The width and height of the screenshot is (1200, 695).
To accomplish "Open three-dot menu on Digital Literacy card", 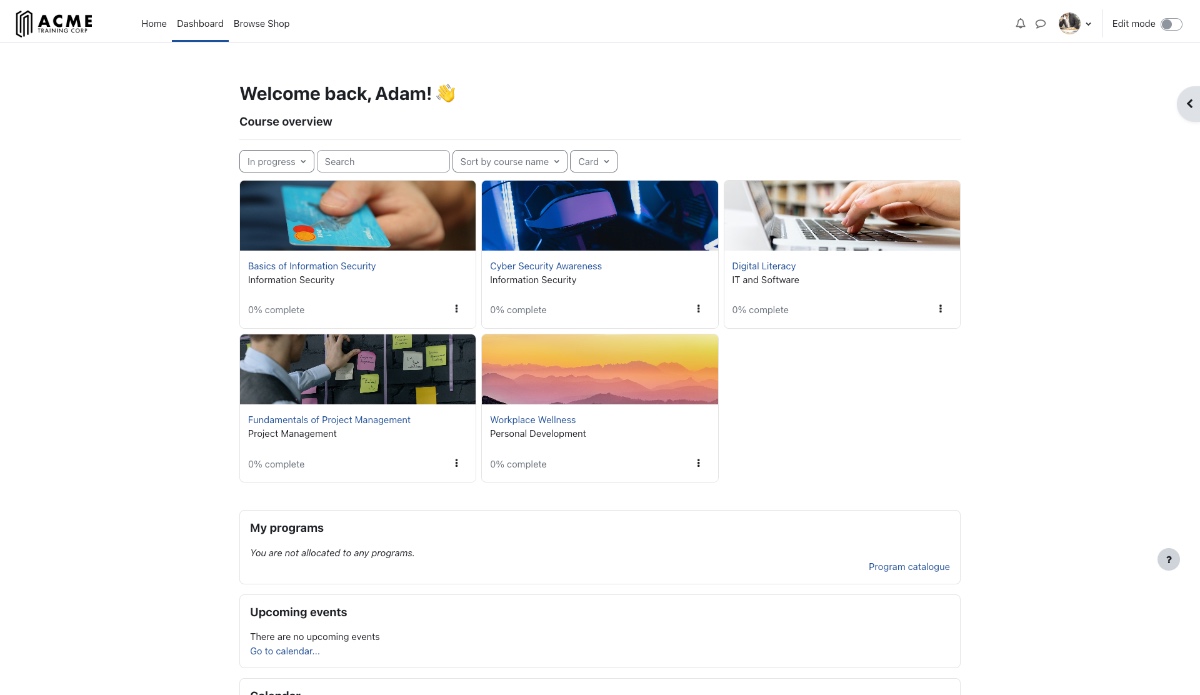I will 940,309.
